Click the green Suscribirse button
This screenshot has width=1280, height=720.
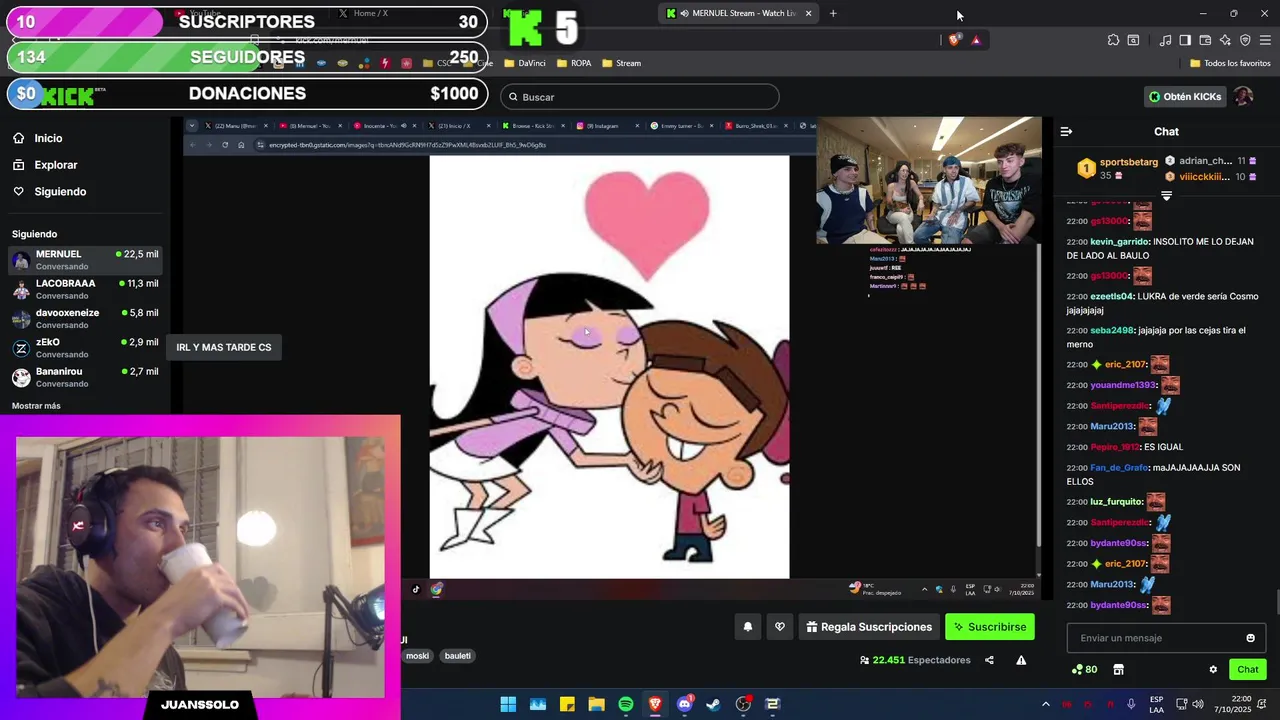[x=990, y=627]
